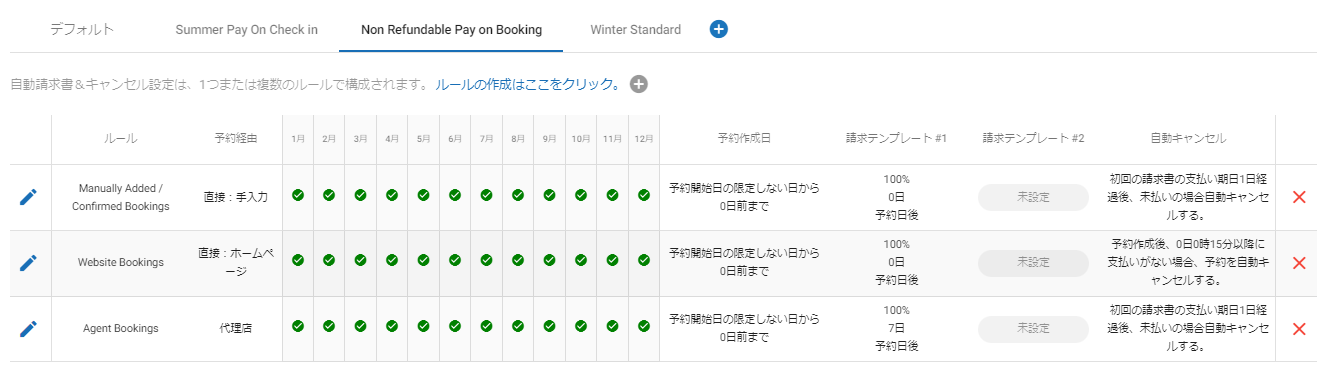The width and height of the screenshot is (1326, 372).
Task: Toggle 12月 checkmark for Agent Bookings
Action: (644, 325)
